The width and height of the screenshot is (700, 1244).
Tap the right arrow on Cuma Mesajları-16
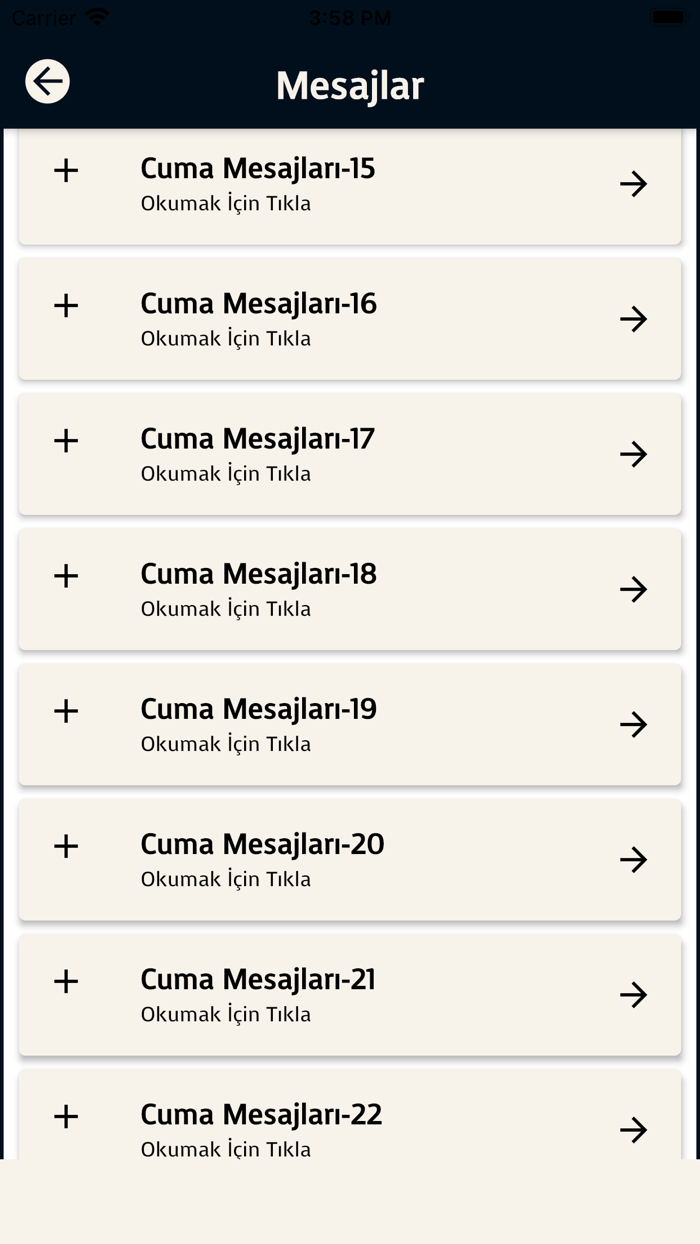tap(634, 318)
